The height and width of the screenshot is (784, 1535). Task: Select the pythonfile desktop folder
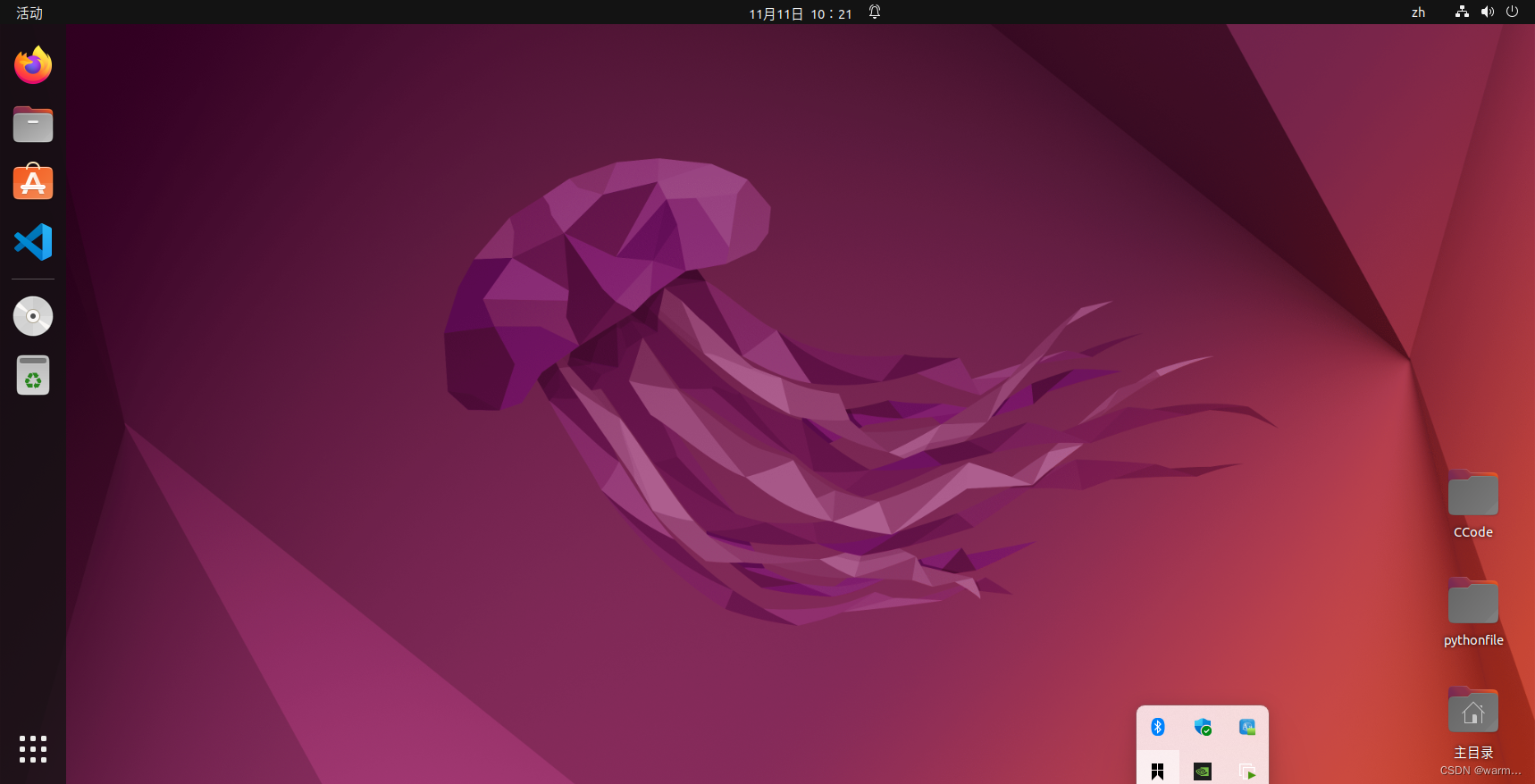[x=1473, y=601]
